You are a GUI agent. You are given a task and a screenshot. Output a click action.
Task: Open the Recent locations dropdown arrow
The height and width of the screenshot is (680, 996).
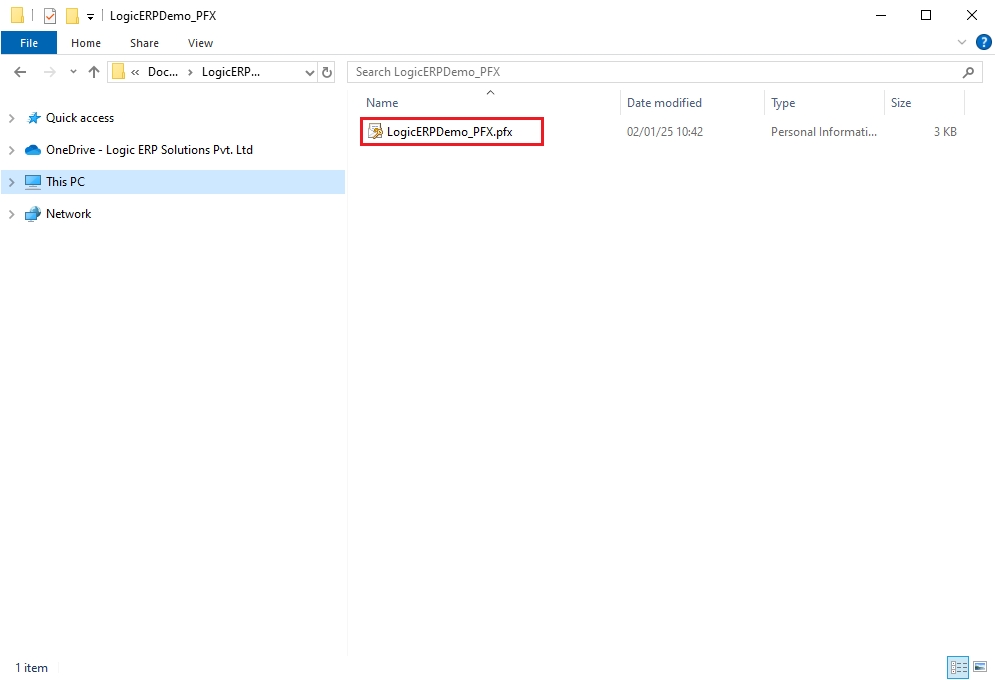[73, 72]
